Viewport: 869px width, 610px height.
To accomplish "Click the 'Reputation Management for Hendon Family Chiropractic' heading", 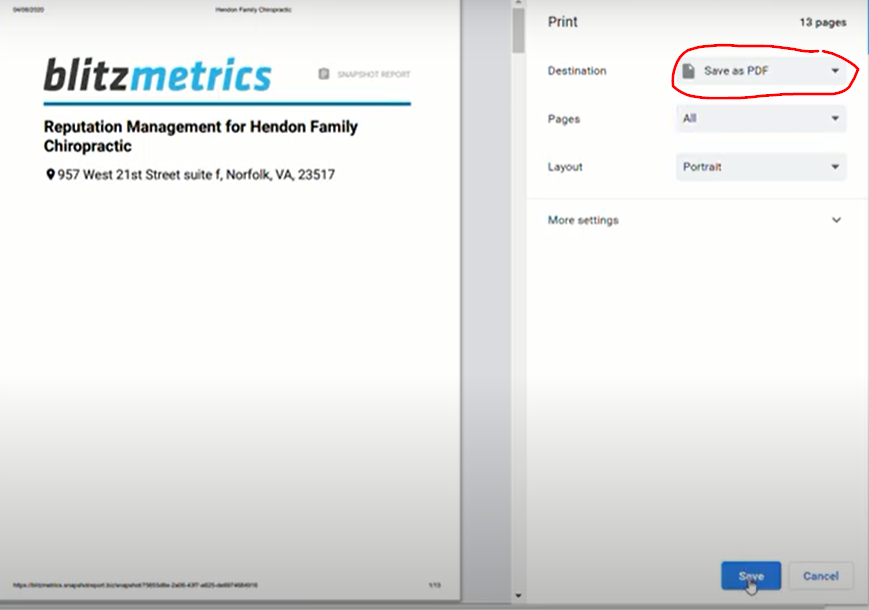I will (201, 136).
